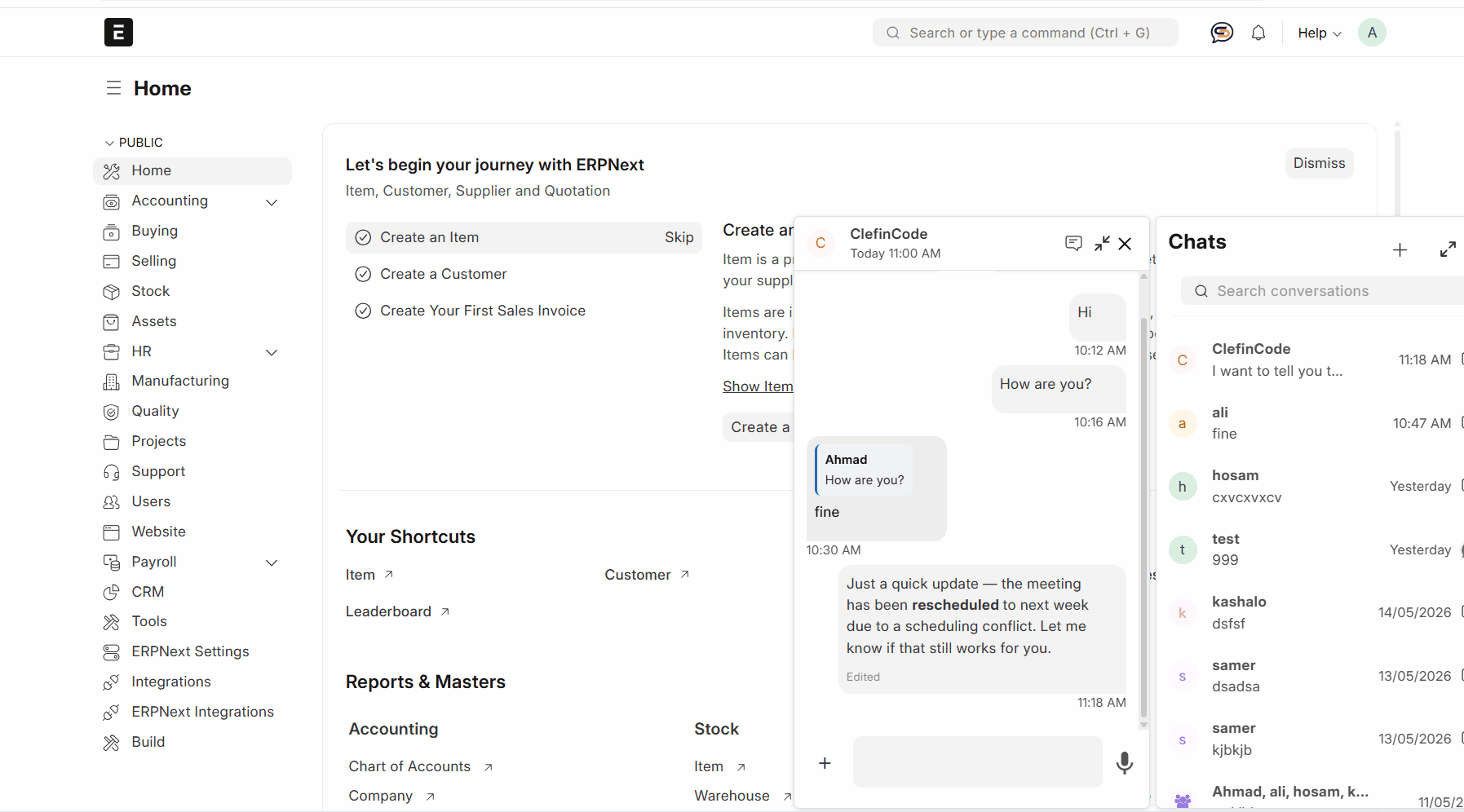Expand the Chats panel to full view
The image size is (1464, 812).
click(1448, 249)
